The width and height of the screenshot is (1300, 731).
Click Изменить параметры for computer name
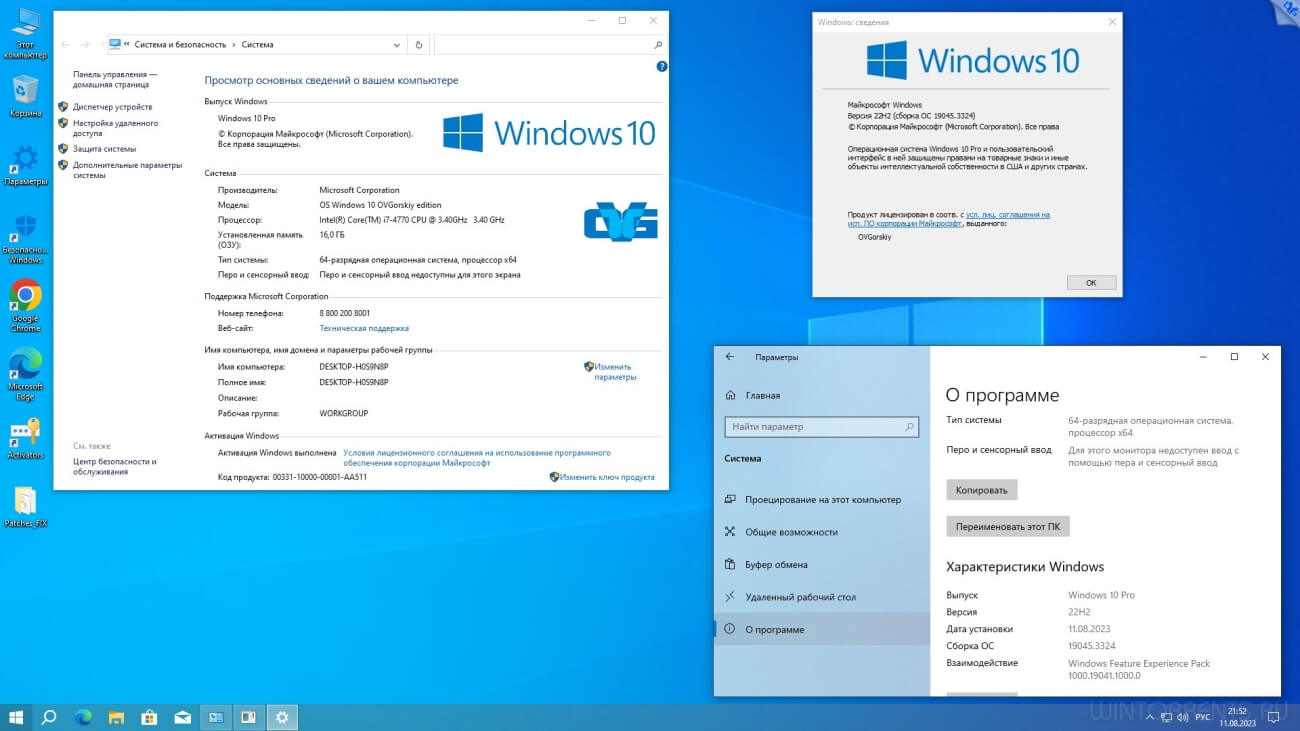tap(615, 372)
